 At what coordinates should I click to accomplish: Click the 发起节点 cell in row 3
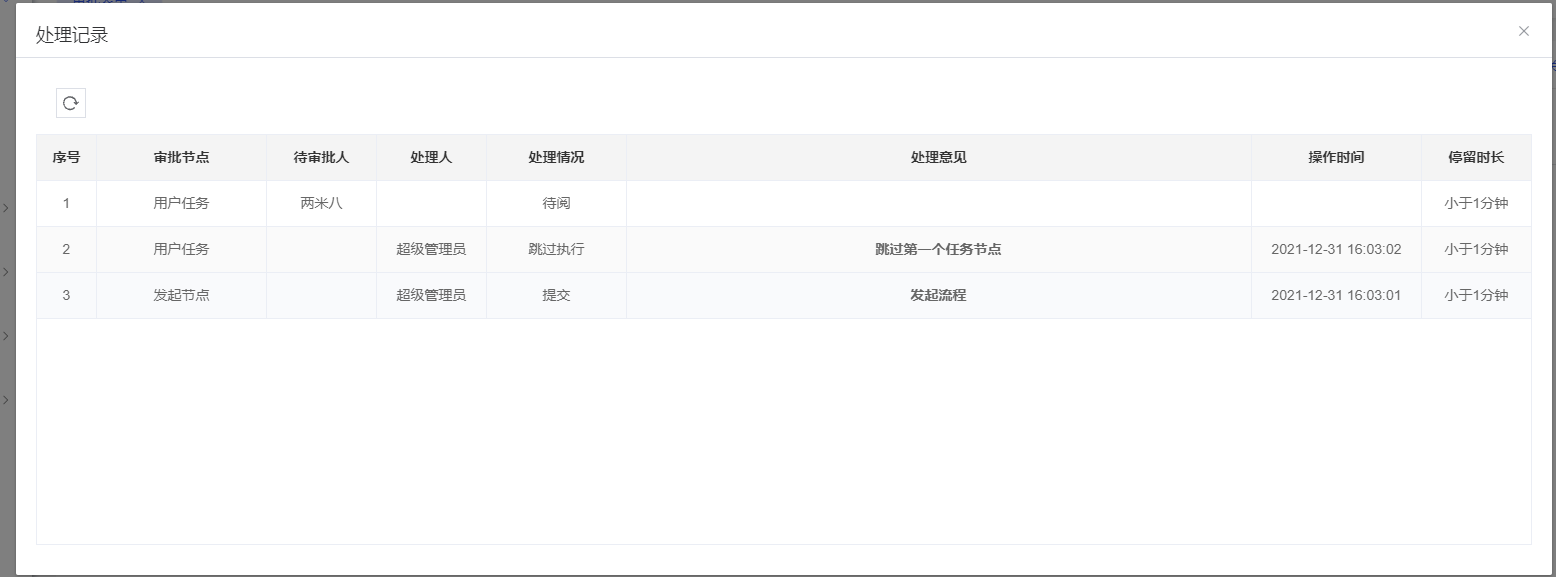(182, 296)
